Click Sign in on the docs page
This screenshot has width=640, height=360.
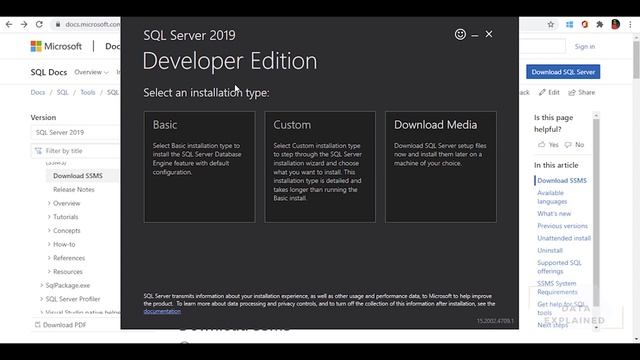584,47
